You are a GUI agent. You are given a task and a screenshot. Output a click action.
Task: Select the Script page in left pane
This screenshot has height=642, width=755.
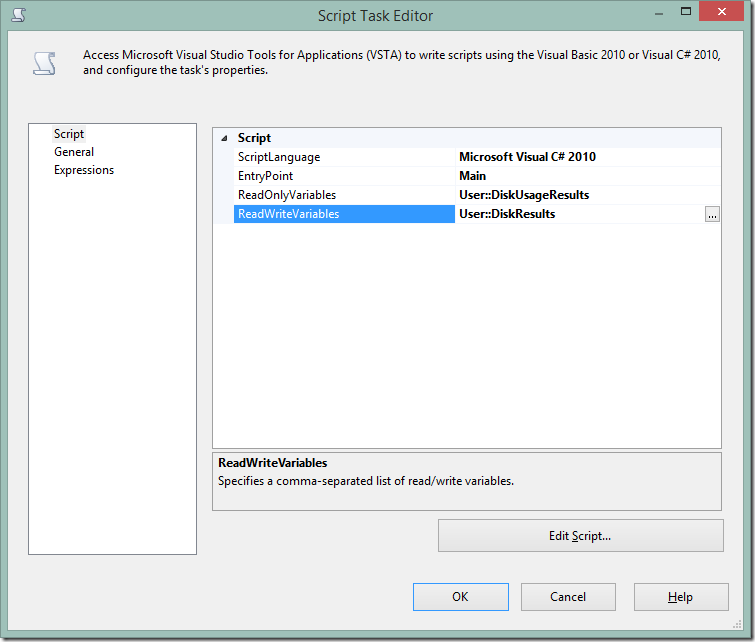(69, 134)
